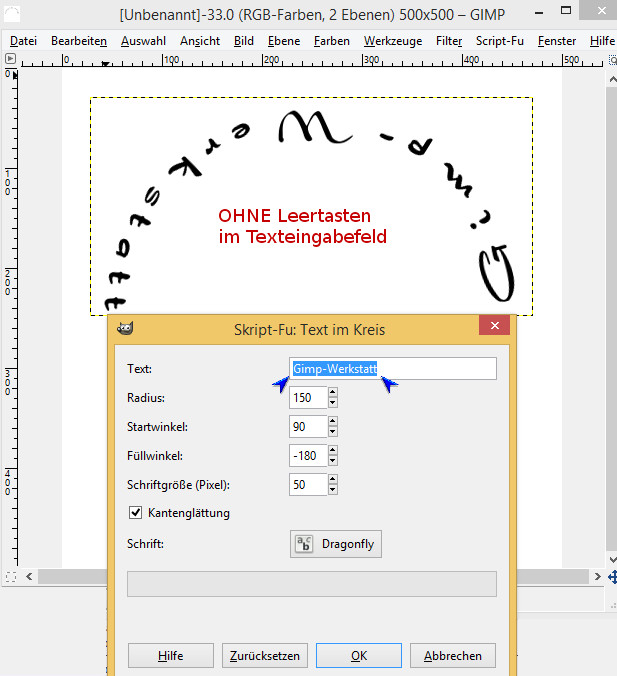This screenshot has height=676, width=617.
Task: Open the Datei menu
Action: [x=23, y=41]
